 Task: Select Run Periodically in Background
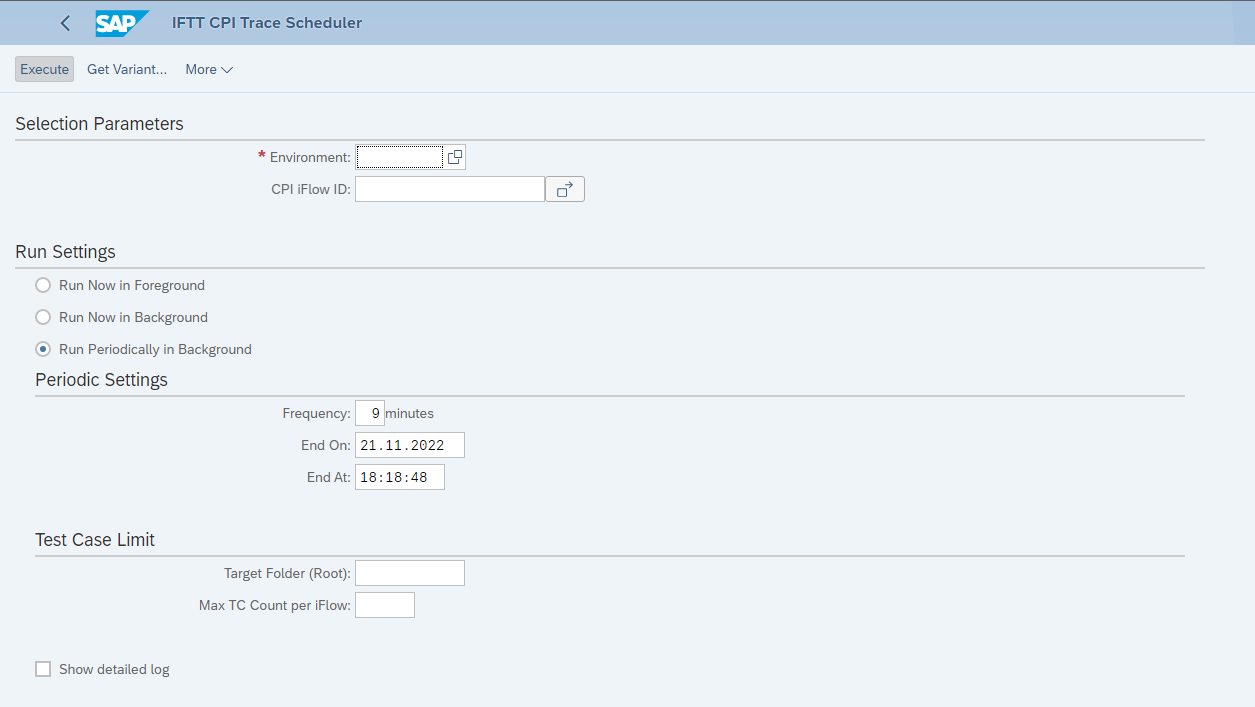(41, 349)
